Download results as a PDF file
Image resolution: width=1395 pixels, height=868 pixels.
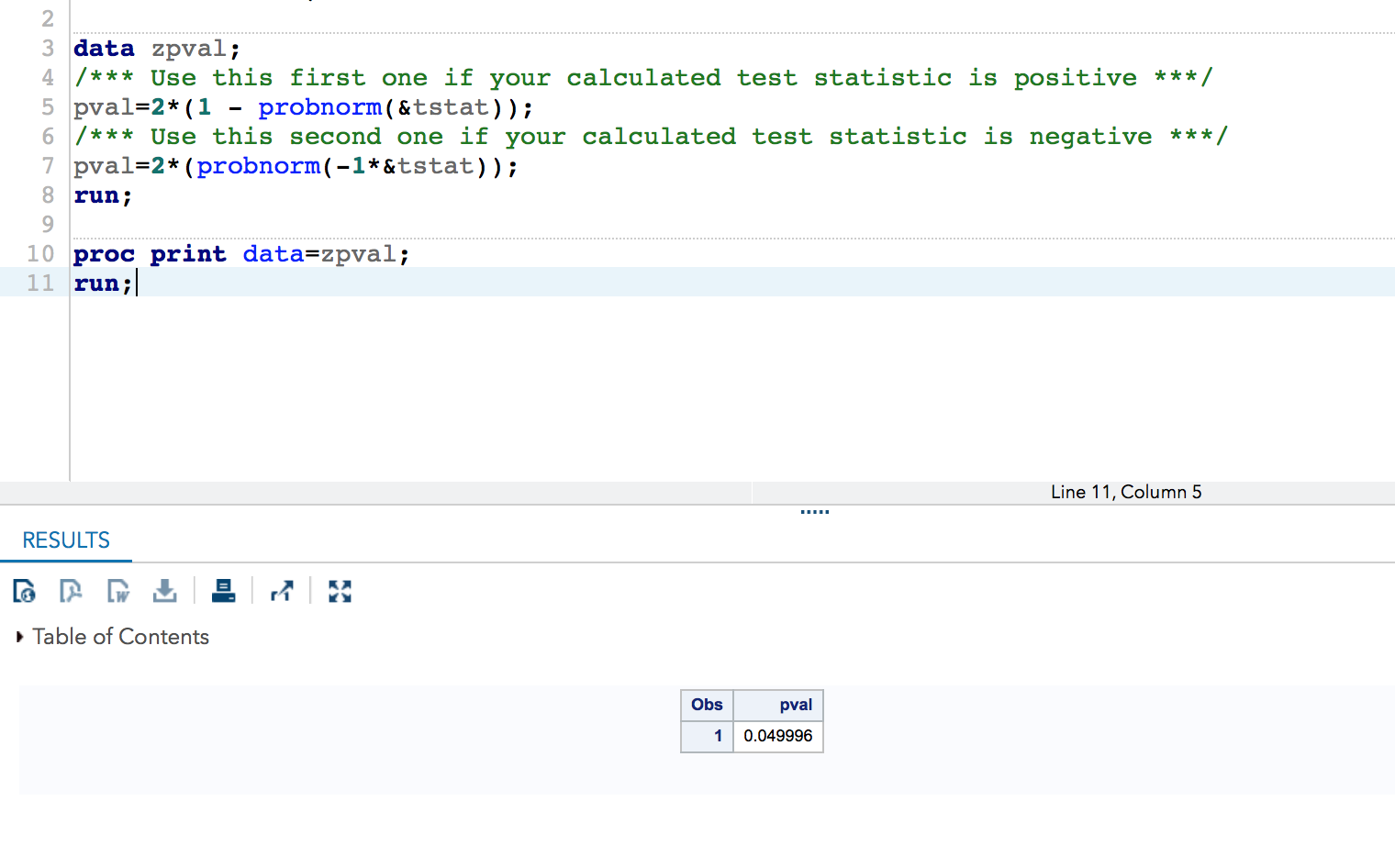[x=71, y=591]
